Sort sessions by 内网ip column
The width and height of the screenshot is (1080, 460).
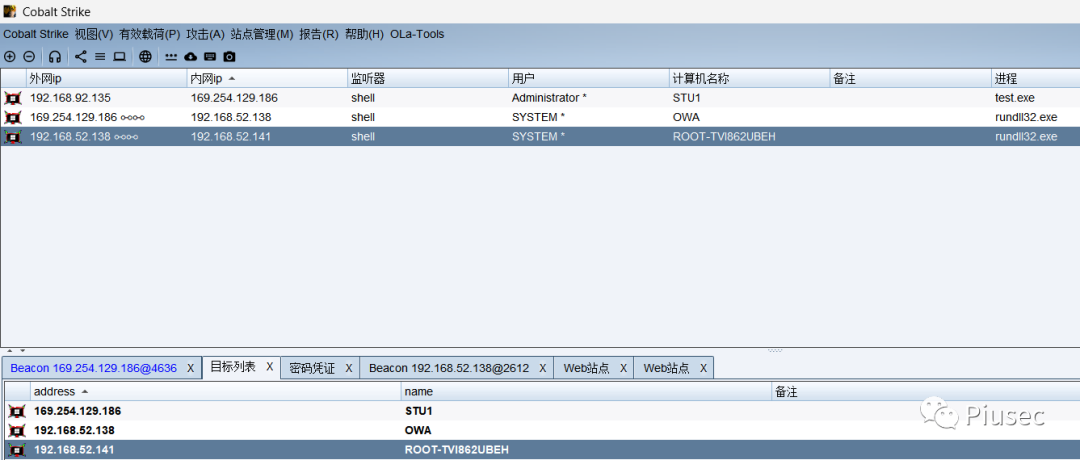(x=267, y=79)
